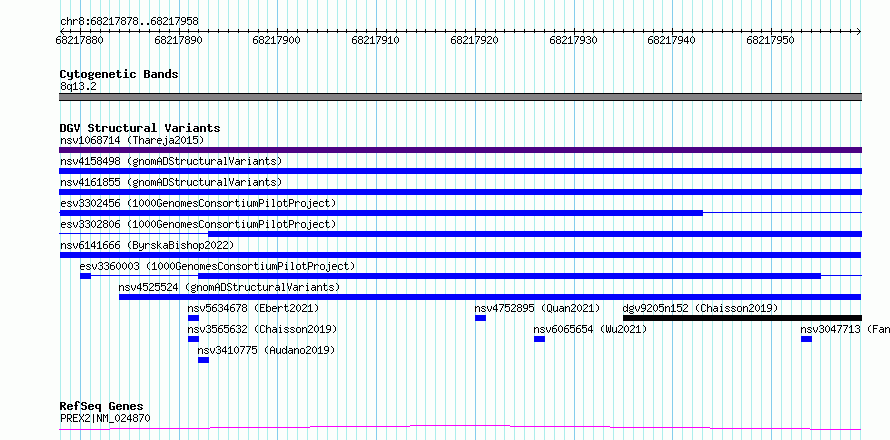Screen dimensions: 890x440
Task: Select the small blue nsv6065654 marker
Action: [x=539, y=339]
